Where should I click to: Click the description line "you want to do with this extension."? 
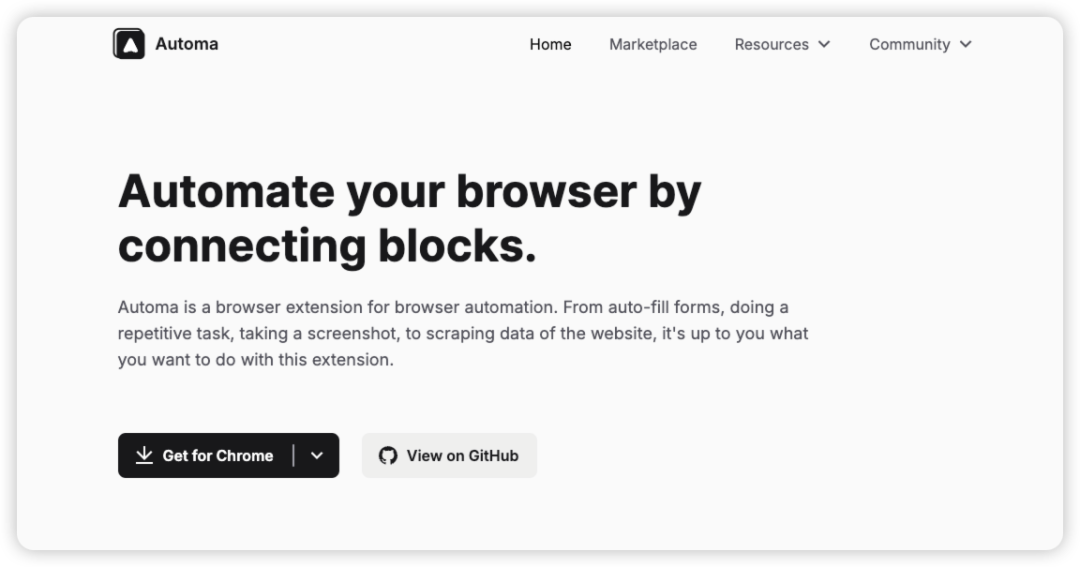[256, 359]
